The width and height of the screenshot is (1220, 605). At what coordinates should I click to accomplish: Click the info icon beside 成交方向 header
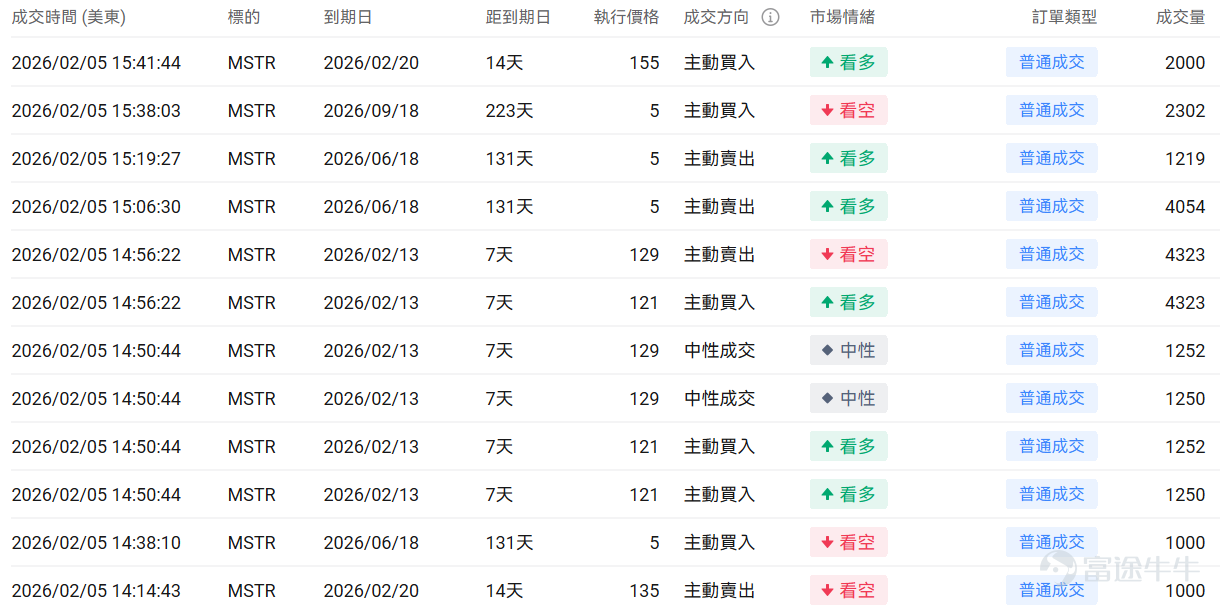pyautogui.click(x=770, y=17)
